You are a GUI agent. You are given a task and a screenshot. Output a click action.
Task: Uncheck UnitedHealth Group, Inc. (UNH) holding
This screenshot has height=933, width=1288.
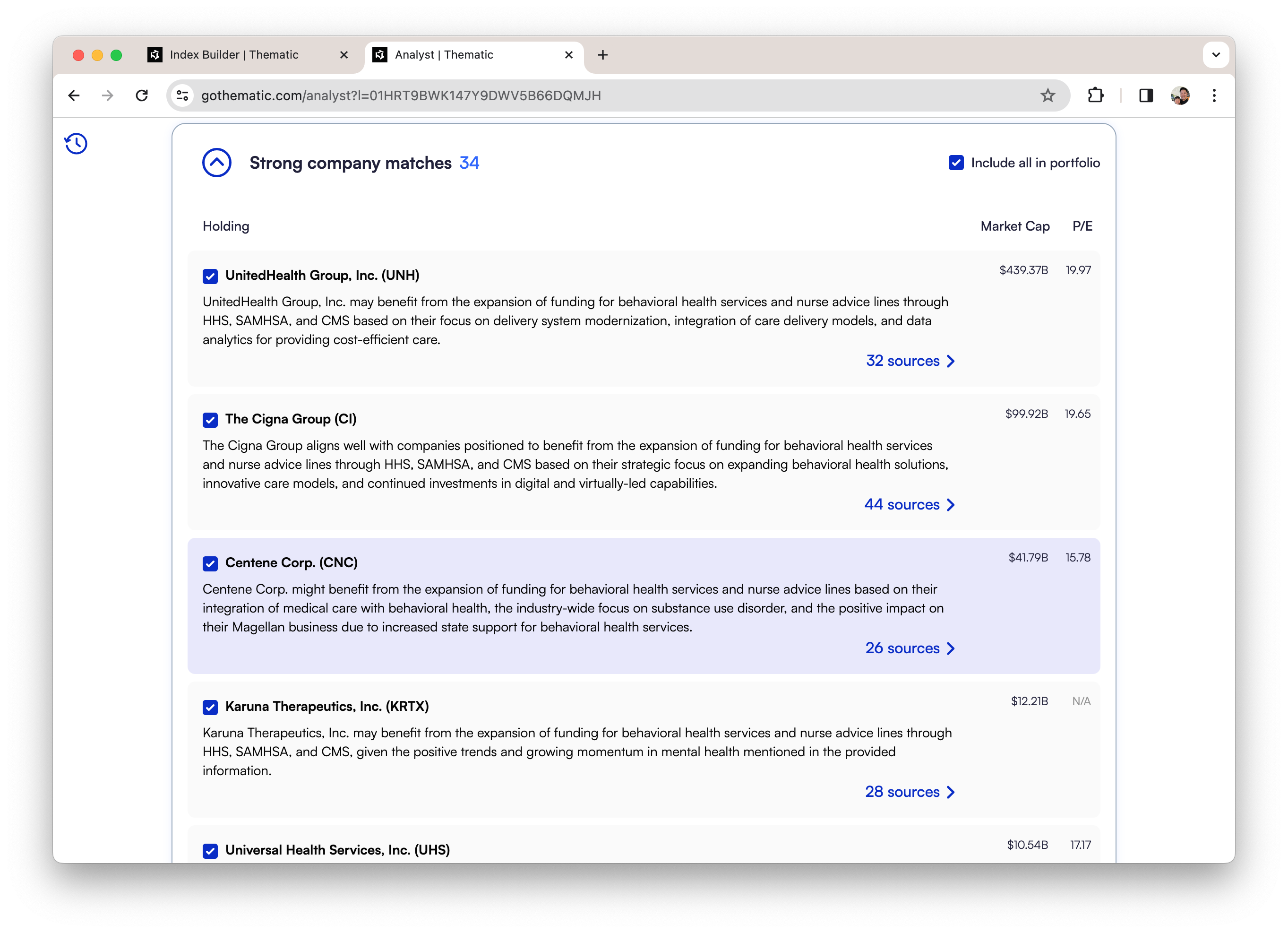pos(210,276)
